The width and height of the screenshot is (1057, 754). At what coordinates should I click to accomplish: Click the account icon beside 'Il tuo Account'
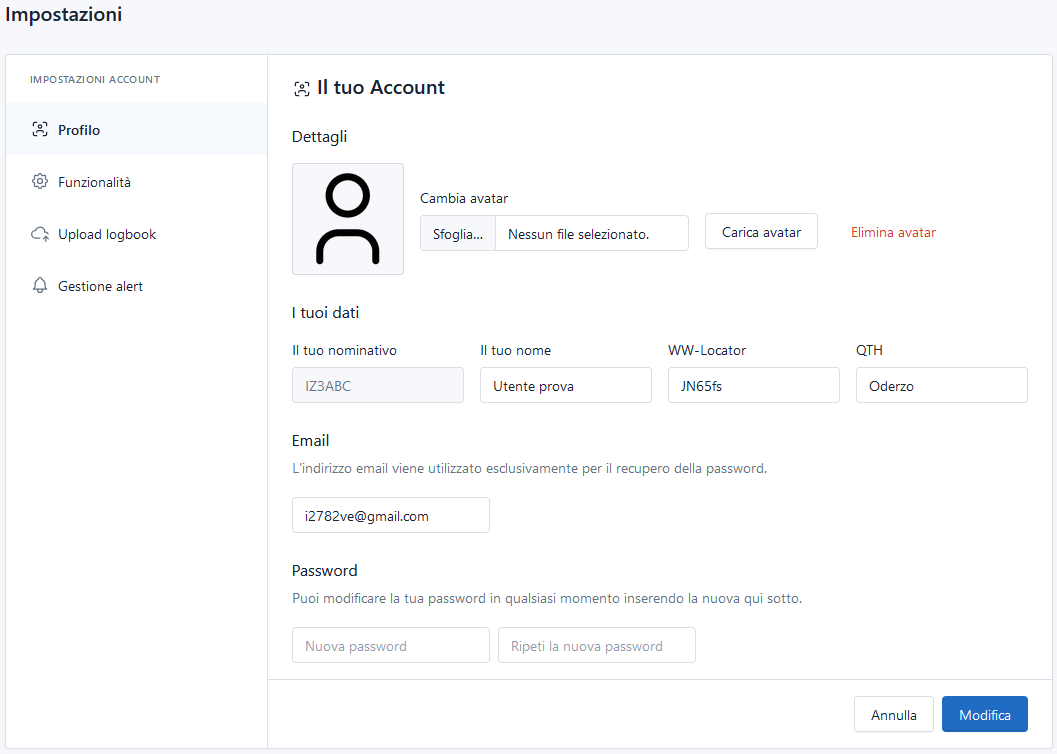[x=301, y=88]
